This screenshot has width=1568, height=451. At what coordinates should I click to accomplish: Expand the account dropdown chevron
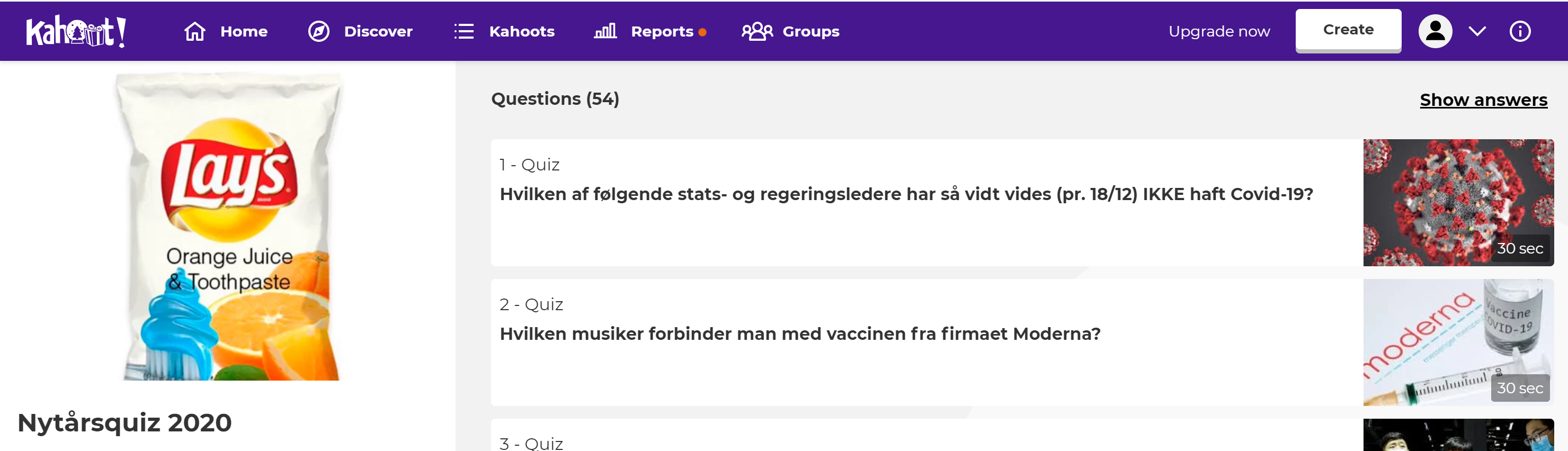coord(1477,31)
